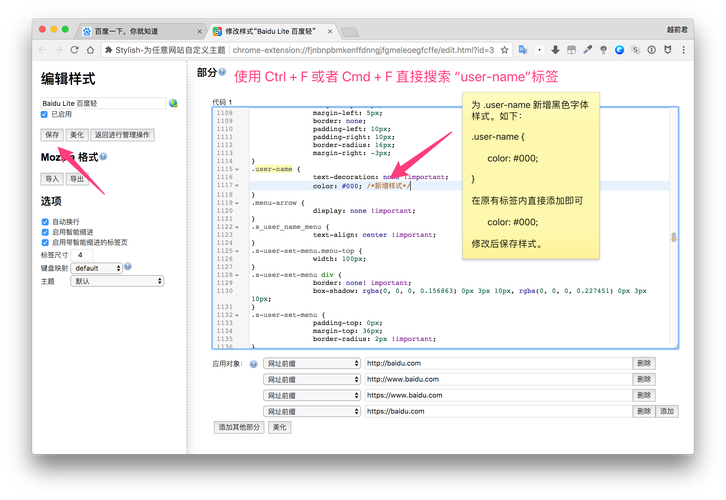This screenshot has height=500, width=726.
Task: Open the 主题 theme dropdown
Action: tap(117, 281)
